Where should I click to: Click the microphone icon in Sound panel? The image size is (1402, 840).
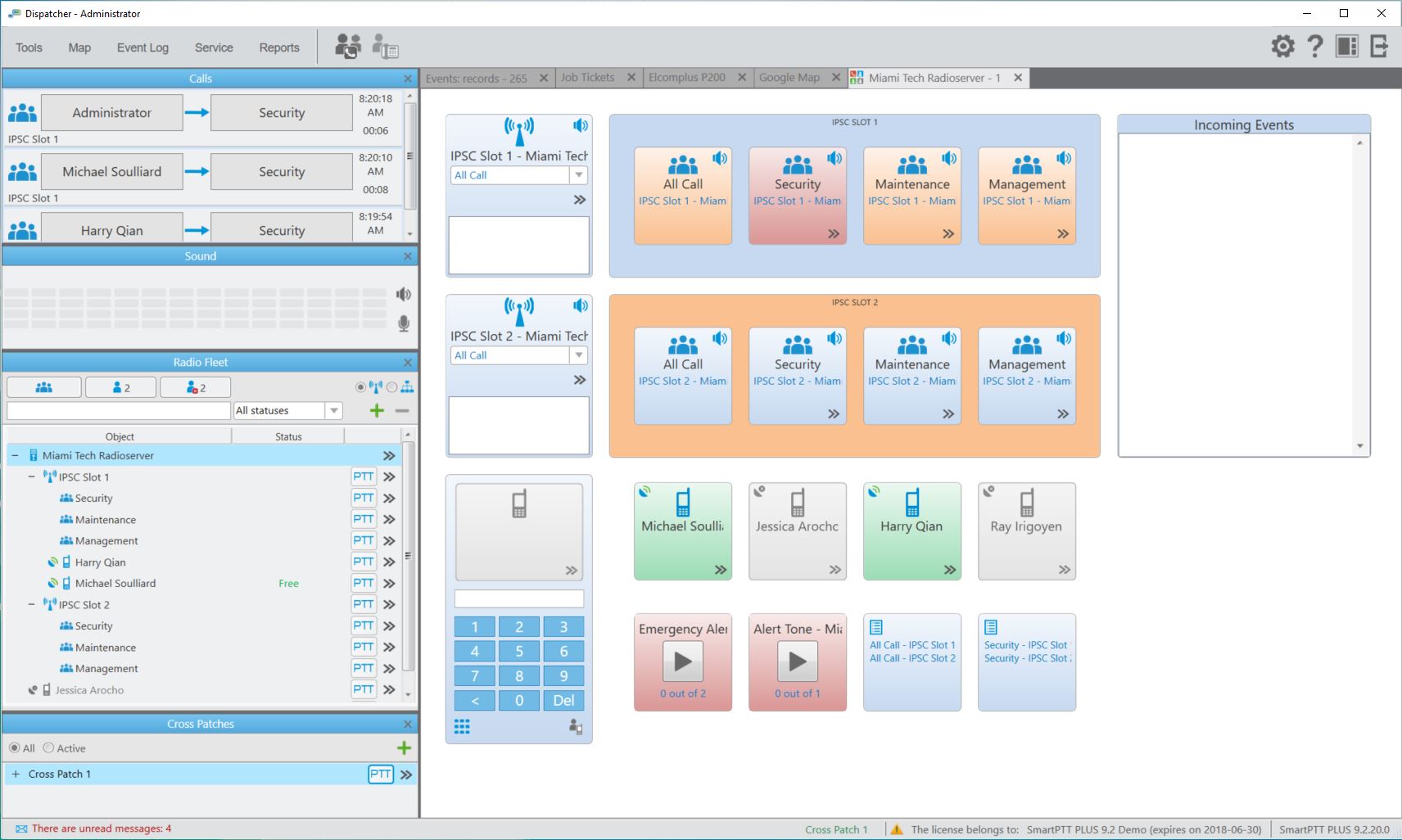coord(403,323)
